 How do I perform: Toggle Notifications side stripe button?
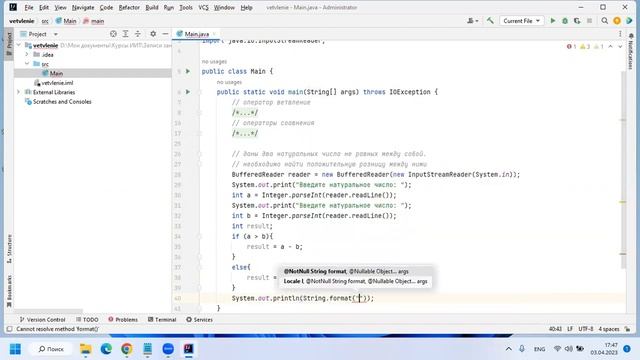[x=631, y=52]
